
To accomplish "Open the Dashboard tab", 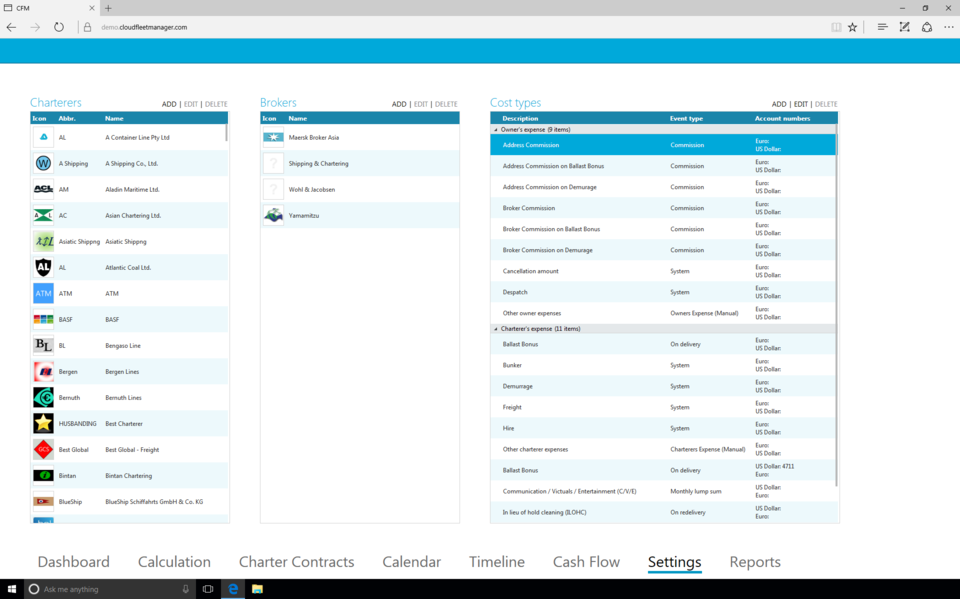I will (73, 562).
